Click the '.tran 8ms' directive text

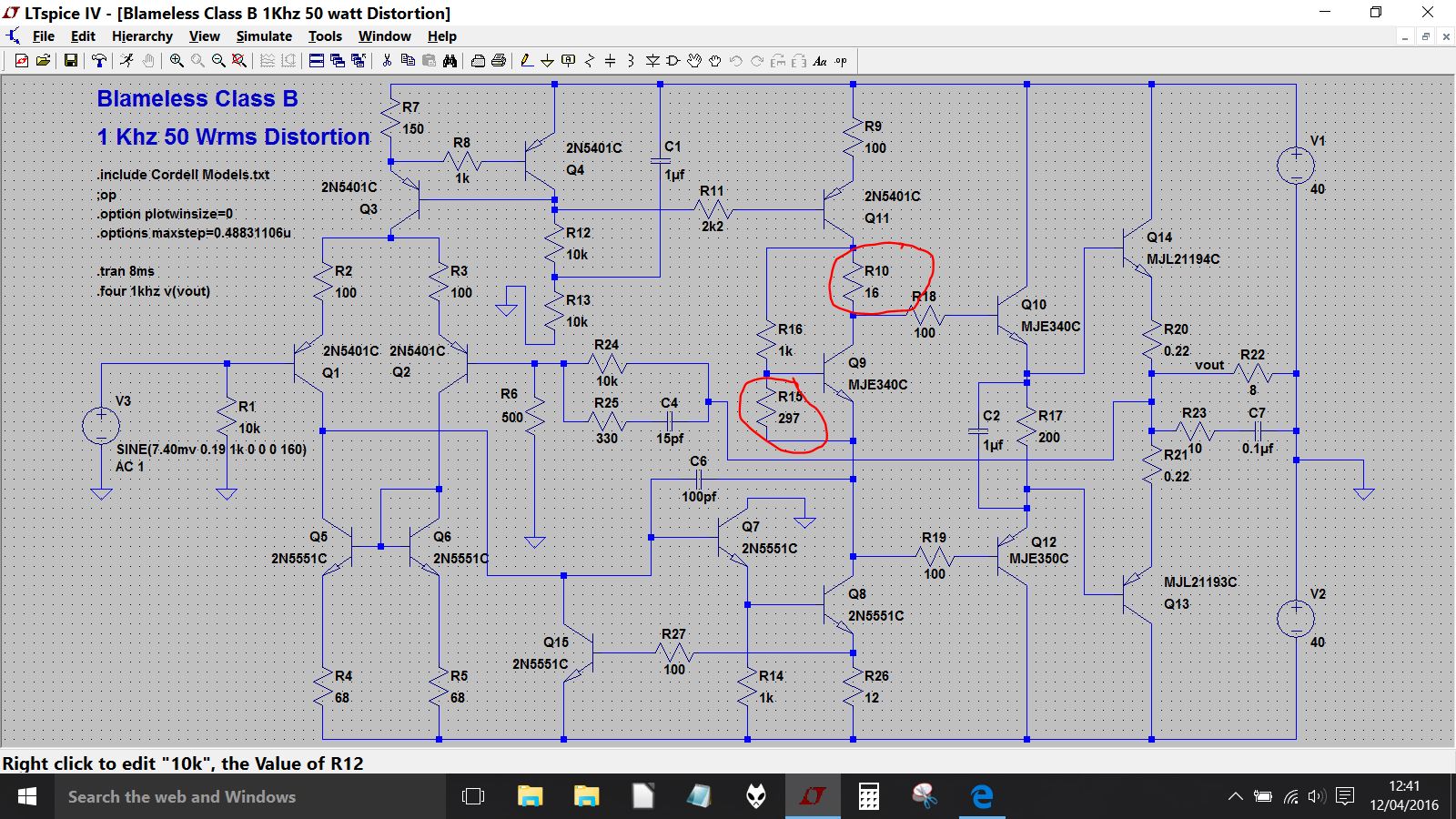pyautogui.click(x=126, y=271)
